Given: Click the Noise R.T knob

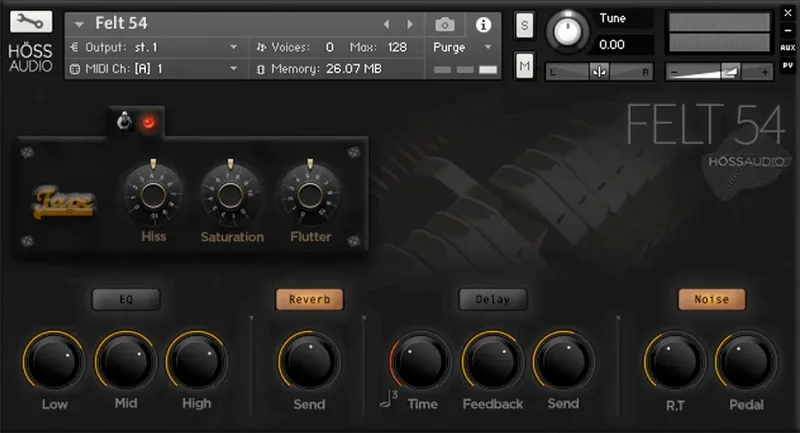Looking at the screenshot, I should [x=675, y=361].
